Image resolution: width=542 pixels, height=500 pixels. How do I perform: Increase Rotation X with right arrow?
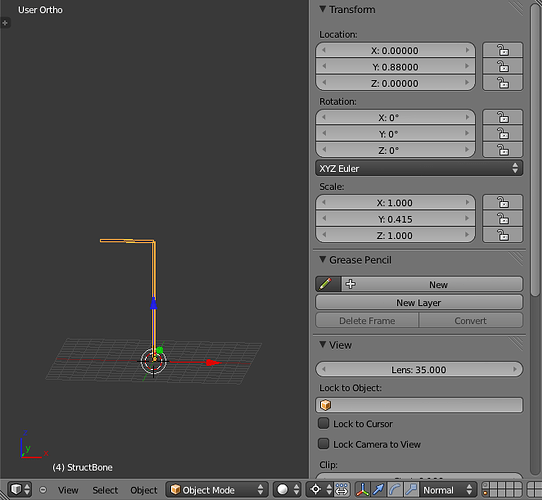[467, 117]
